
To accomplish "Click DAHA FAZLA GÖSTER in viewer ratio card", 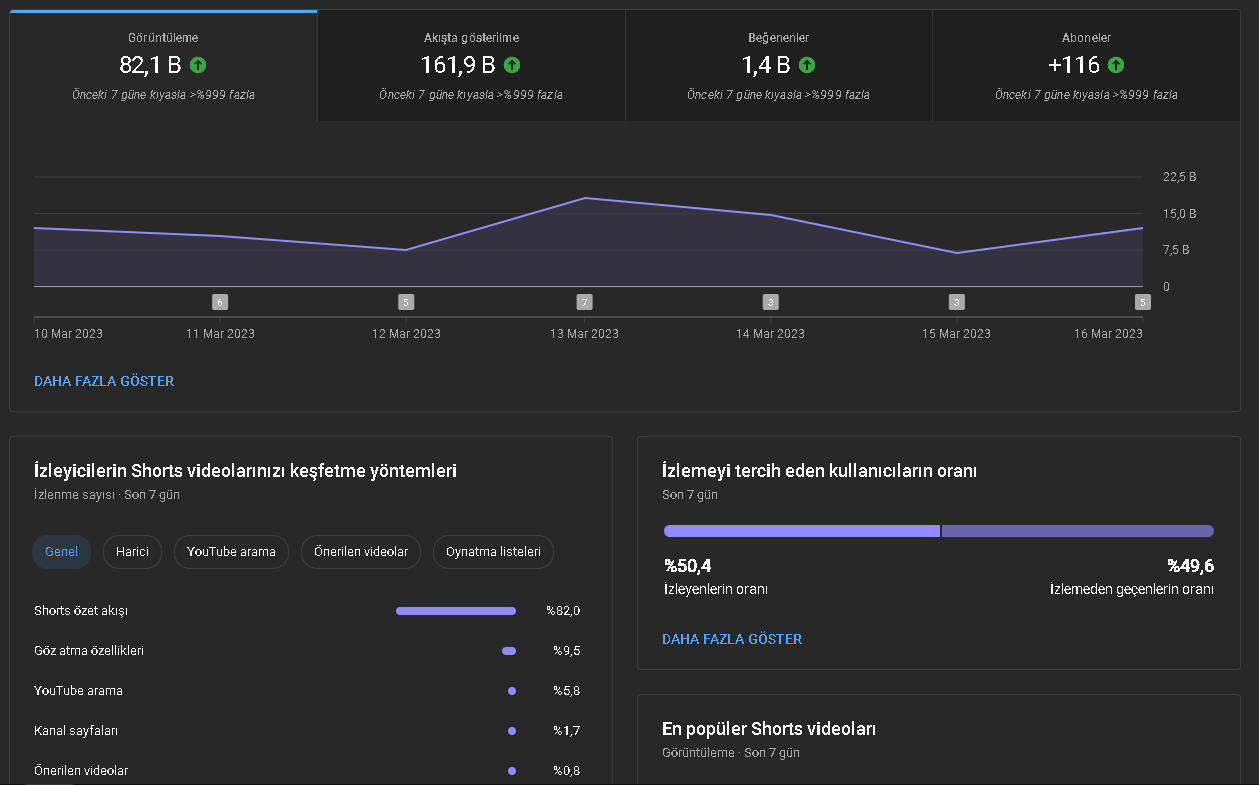I will (732, 639).
